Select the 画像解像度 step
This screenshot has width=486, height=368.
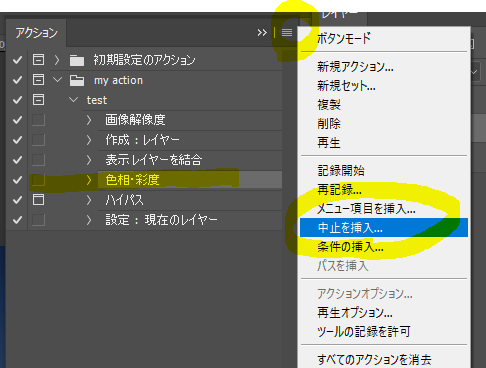tap(135, 120)
